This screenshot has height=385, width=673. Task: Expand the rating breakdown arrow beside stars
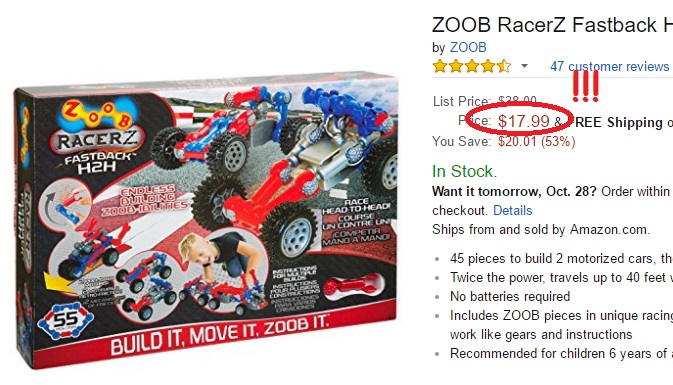[x=524, y=66]
